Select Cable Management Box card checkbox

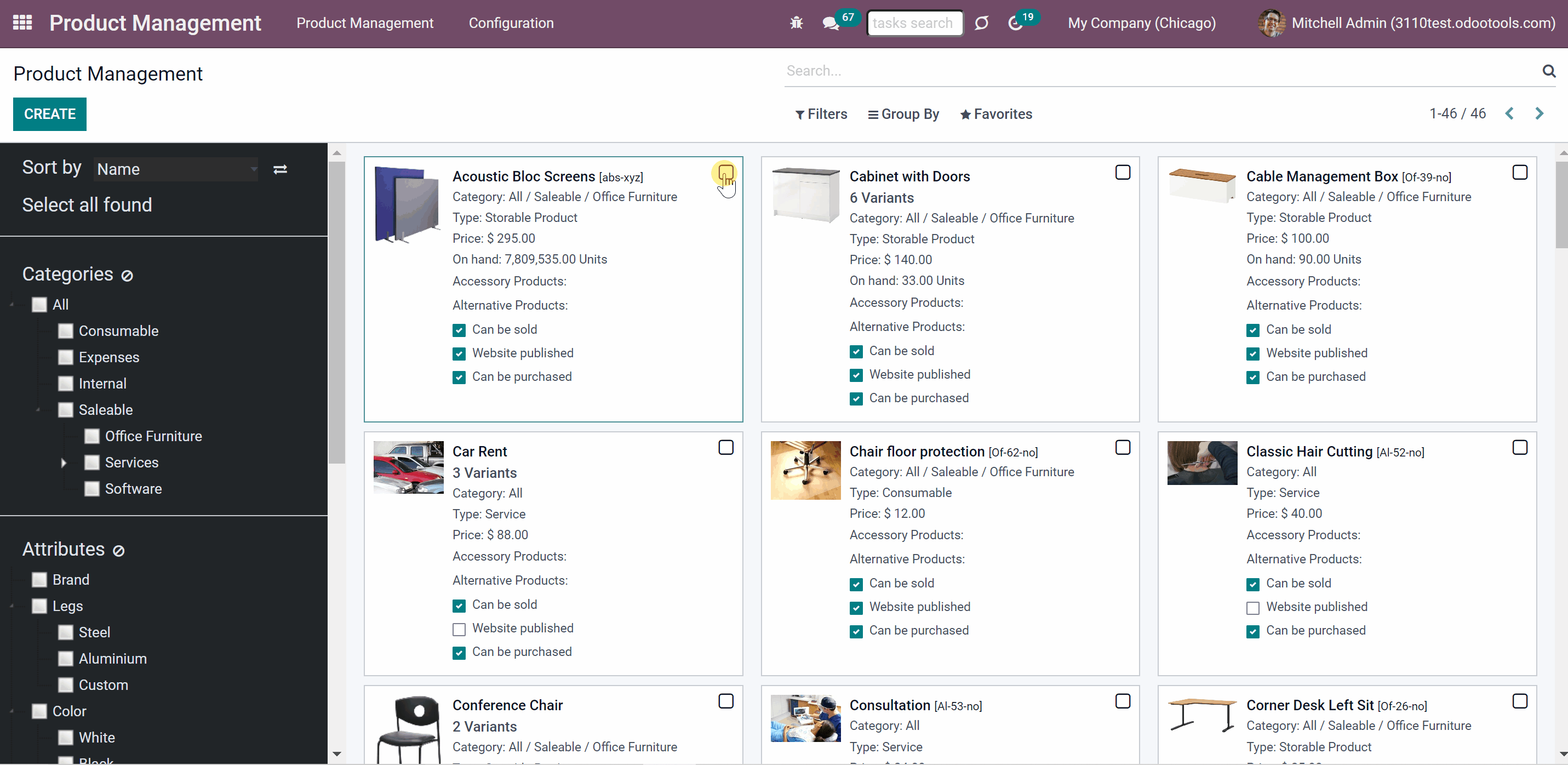[x=1520, y=173]
